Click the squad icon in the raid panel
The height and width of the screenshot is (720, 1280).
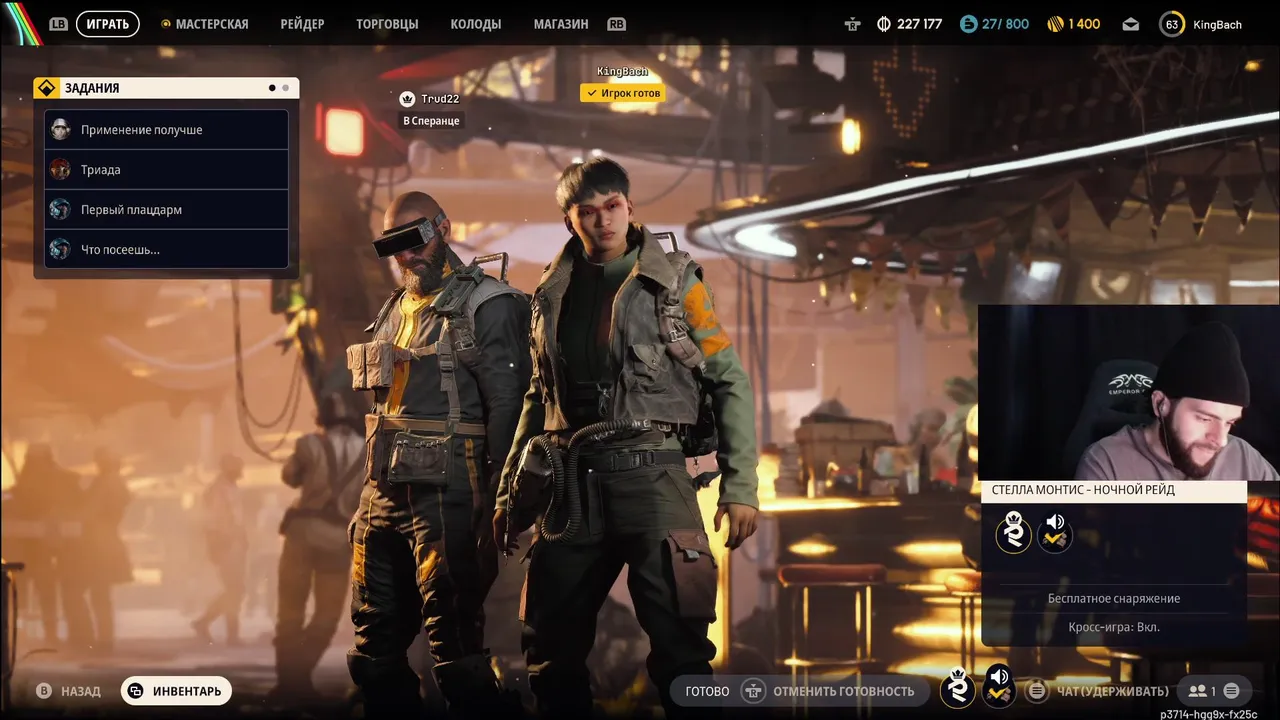tap(1013, 532)
